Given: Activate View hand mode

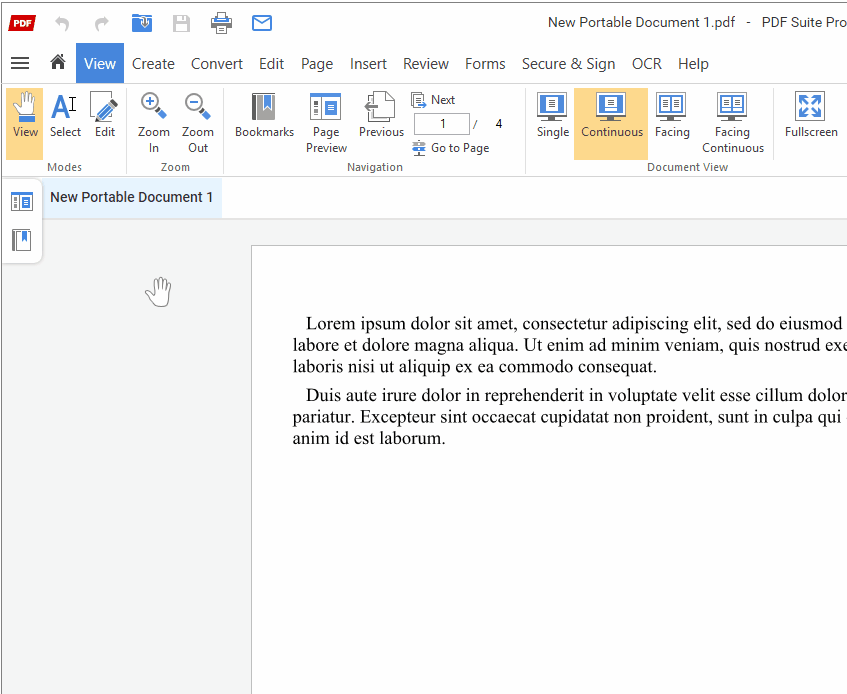Looking at the screenshot, I should coord(25,124).
